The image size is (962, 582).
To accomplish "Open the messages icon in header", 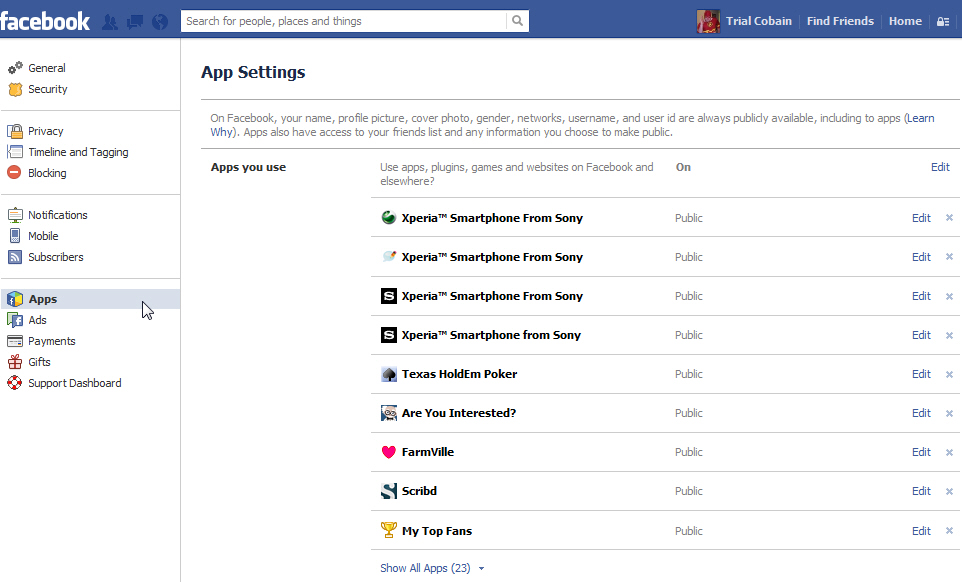I will [x=135, y=21].
